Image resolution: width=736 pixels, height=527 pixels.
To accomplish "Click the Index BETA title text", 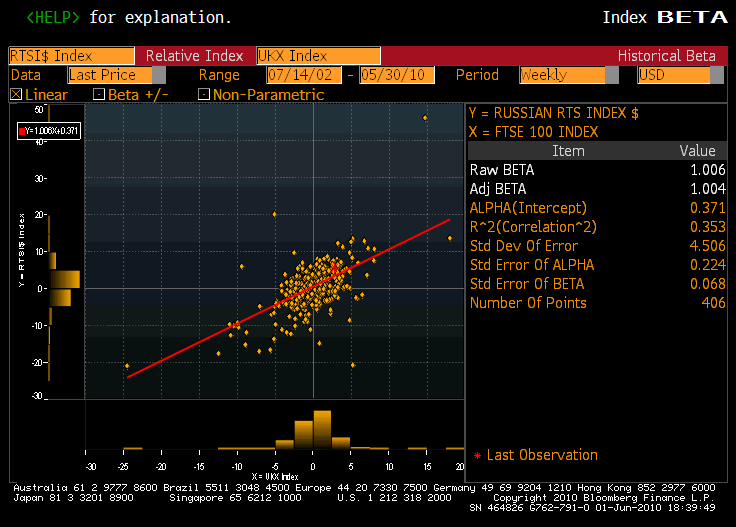I will (x=665, y=18).
